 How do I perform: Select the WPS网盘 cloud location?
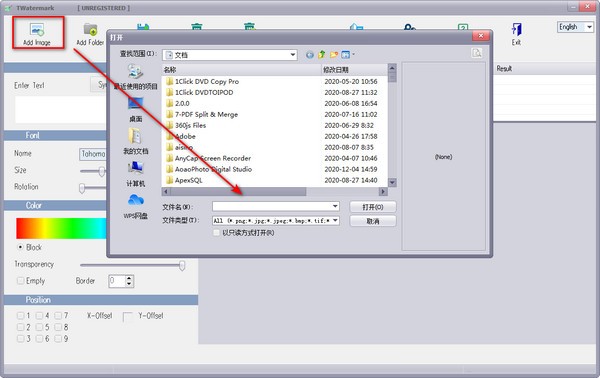coord(135,206)
